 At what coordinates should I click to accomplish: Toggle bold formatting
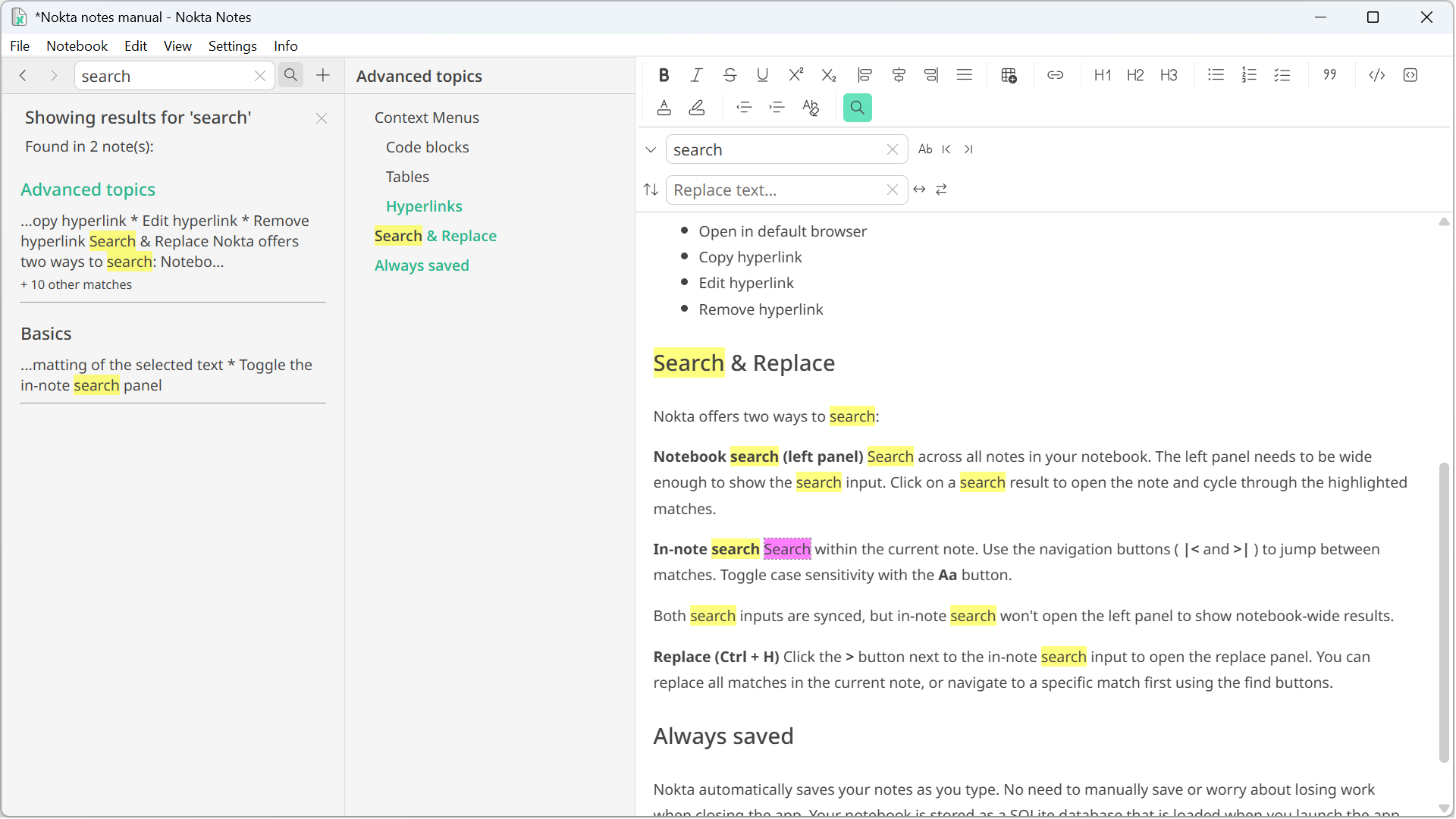click(x=664, y=74)
